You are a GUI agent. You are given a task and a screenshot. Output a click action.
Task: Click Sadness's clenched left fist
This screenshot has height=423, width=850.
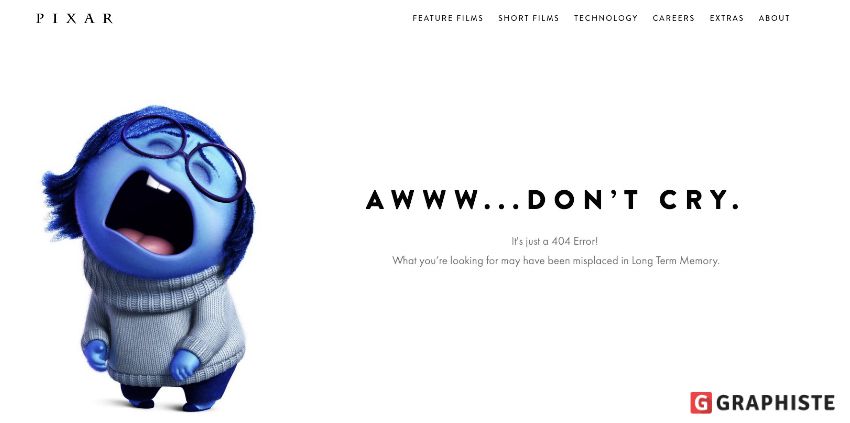click(x=184, y=364)
